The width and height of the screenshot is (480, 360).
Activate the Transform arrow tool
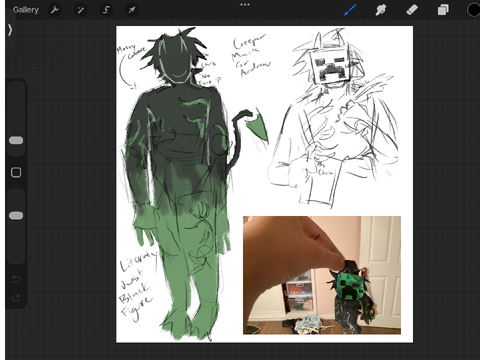click(132, 10)
